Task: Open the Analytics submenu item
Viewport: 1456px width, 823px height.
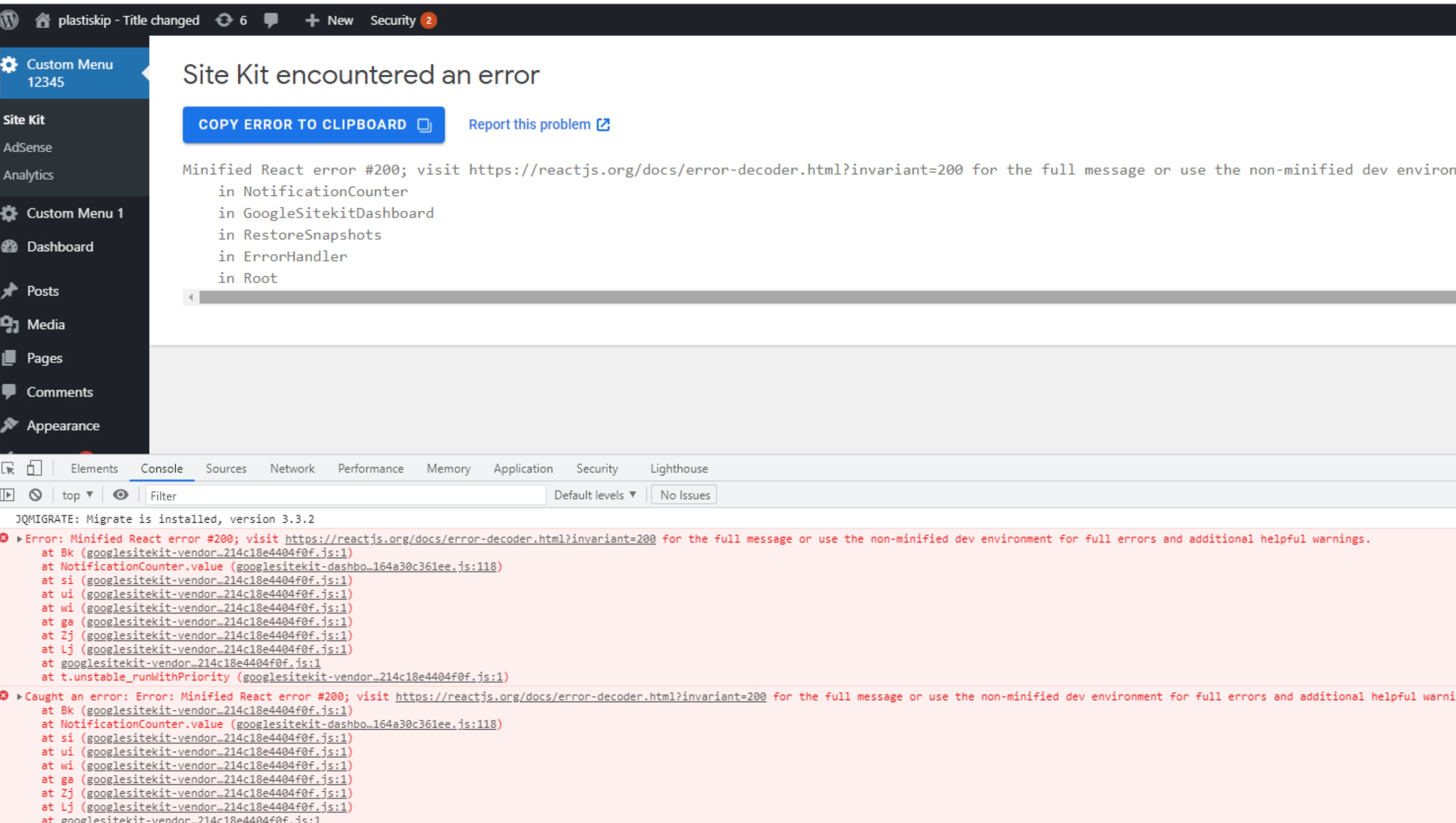Action: pos(28,175)
